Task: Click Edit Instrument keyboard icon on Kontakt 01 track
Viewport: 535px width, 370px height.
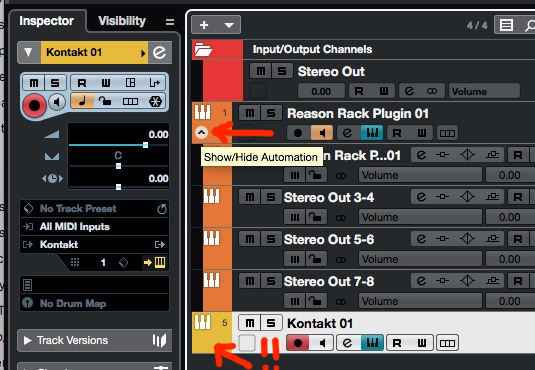Action: point(372,343)
